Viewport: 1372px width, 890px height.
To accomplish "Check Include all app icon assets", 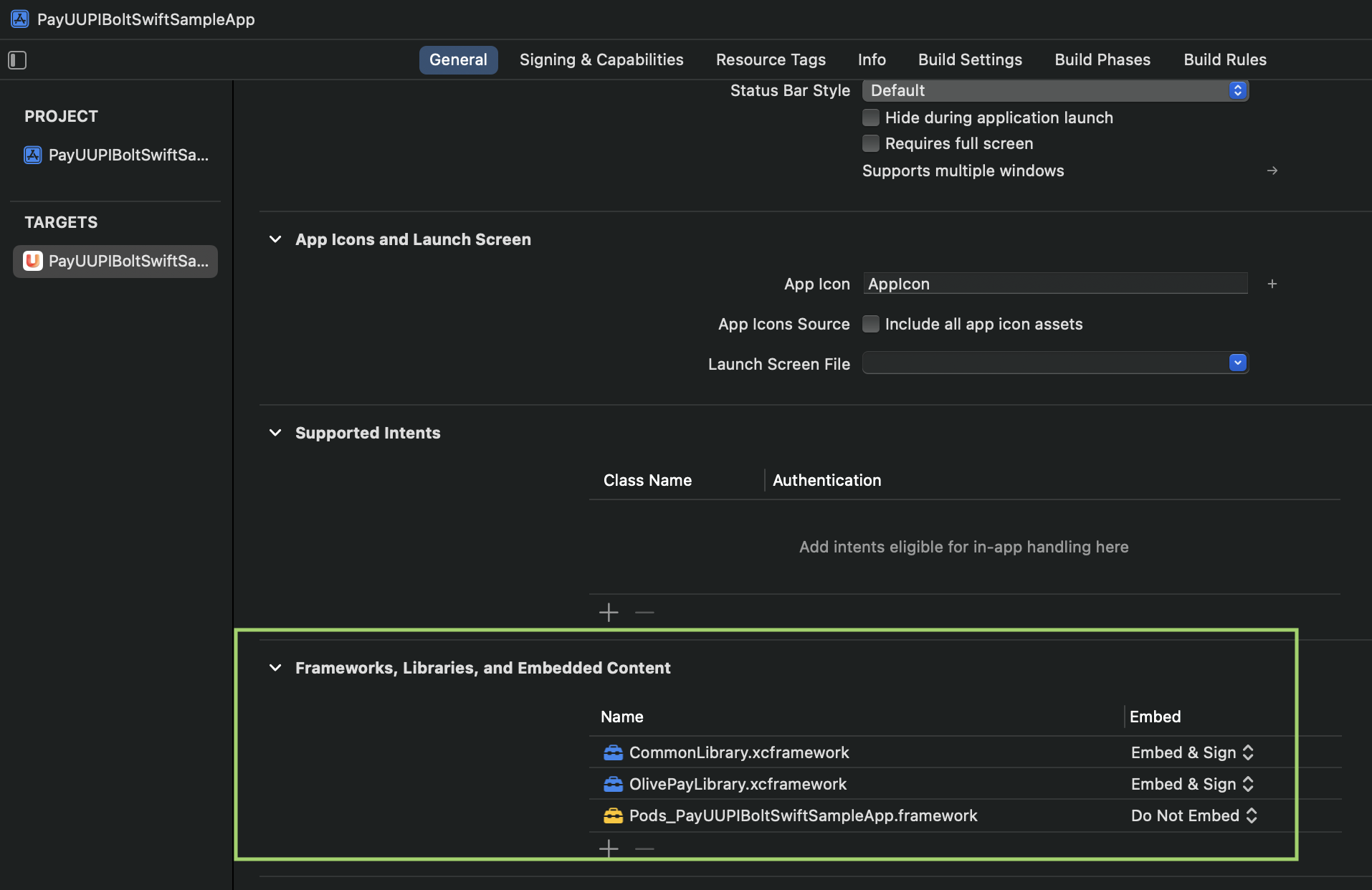I will (x=871, y=324).
